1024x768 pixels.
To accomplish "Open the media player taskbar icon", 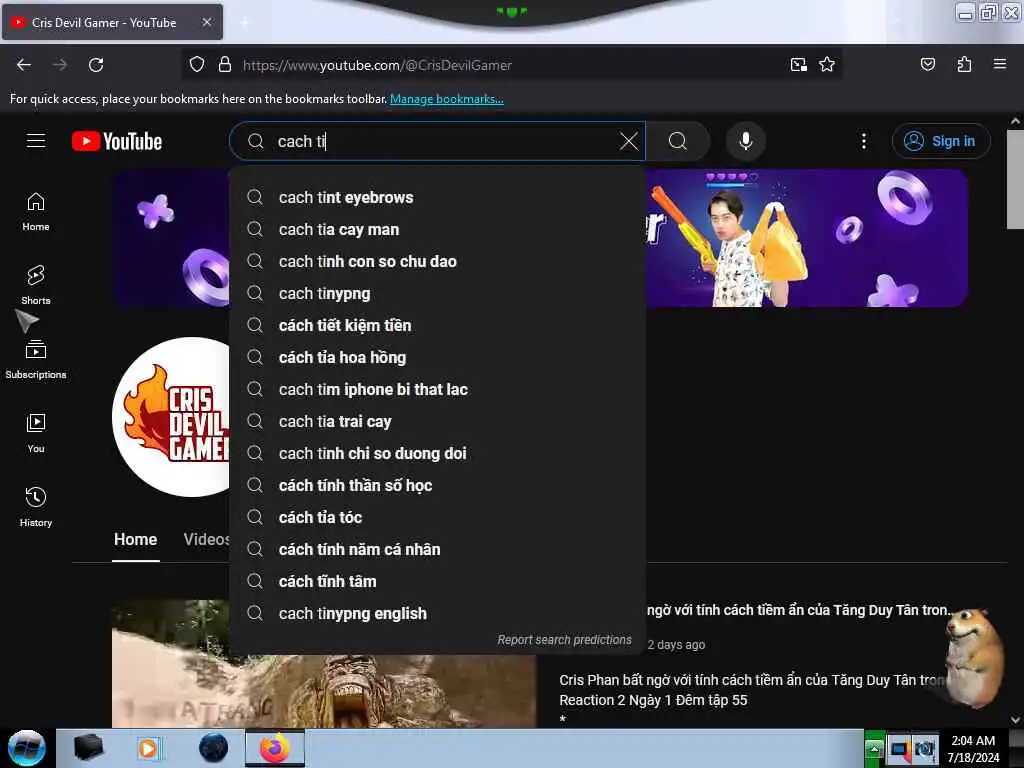I will (x=148, y=748).
